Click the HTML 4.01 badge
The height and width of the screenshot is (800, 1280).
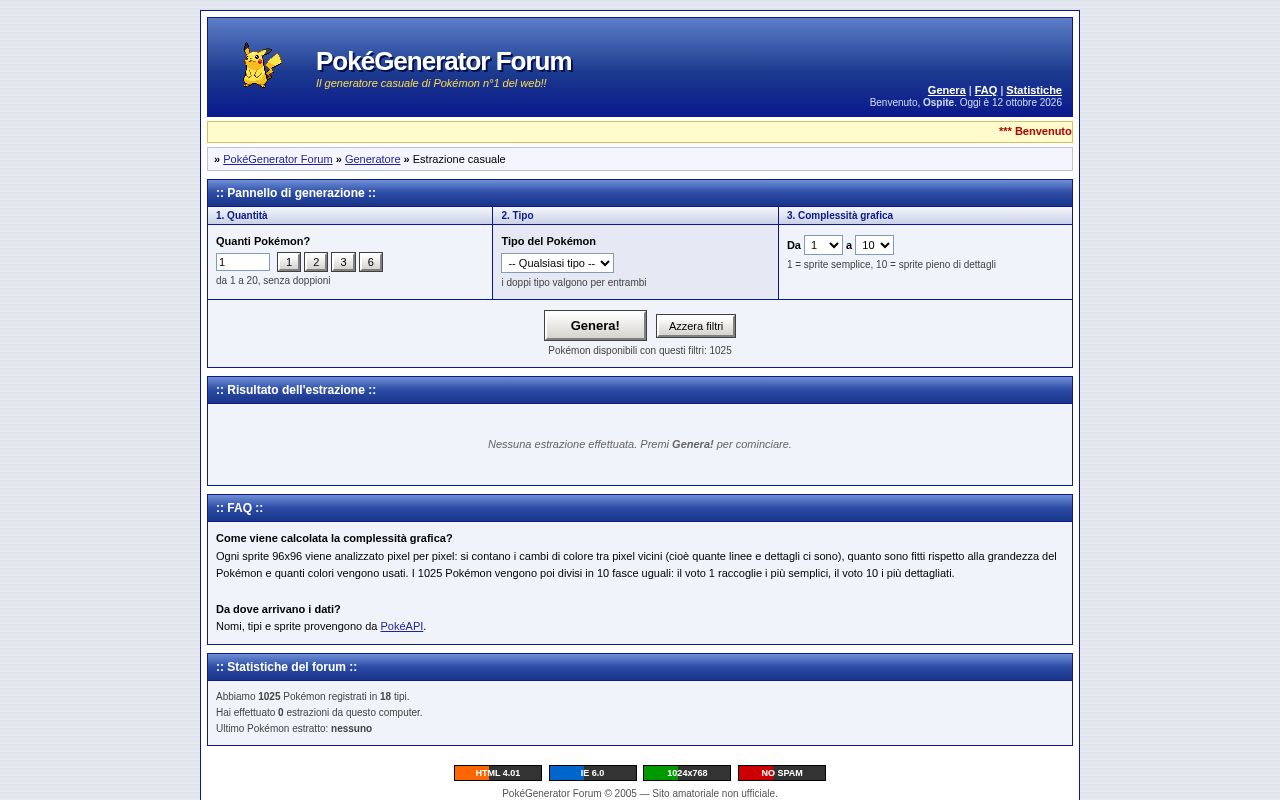(498, 773)
